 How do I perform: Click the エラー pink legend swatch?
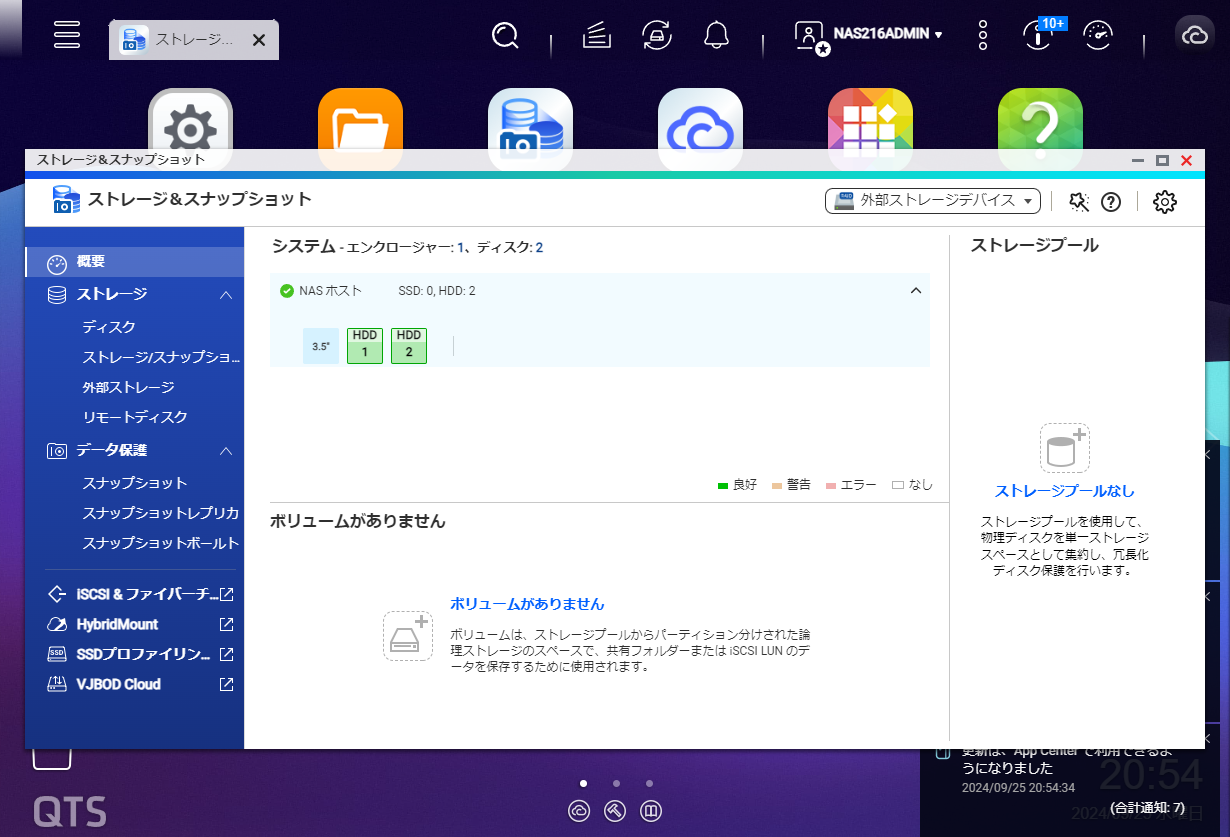coord(831,485)
